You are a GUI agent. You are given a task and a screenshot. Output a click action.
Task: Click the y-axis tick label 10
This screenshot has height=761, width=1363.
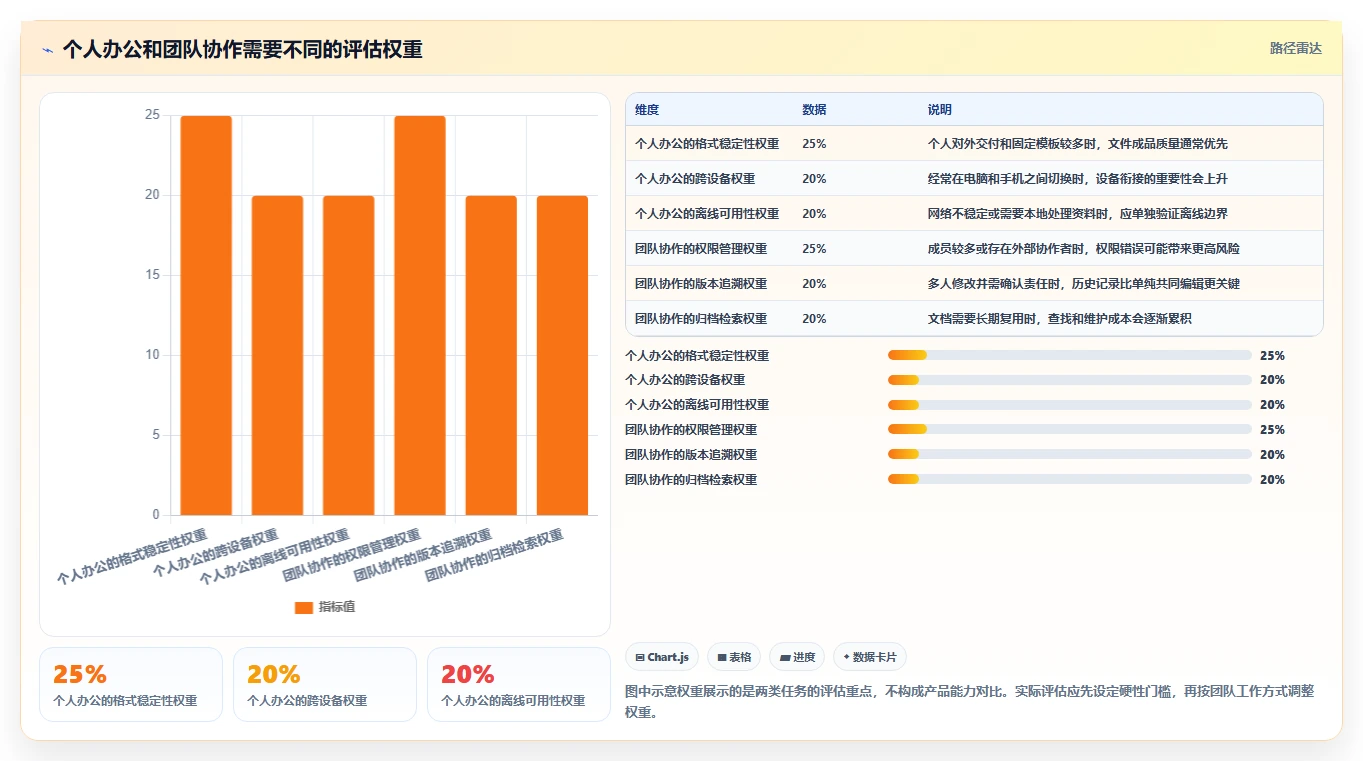[152, 355]
